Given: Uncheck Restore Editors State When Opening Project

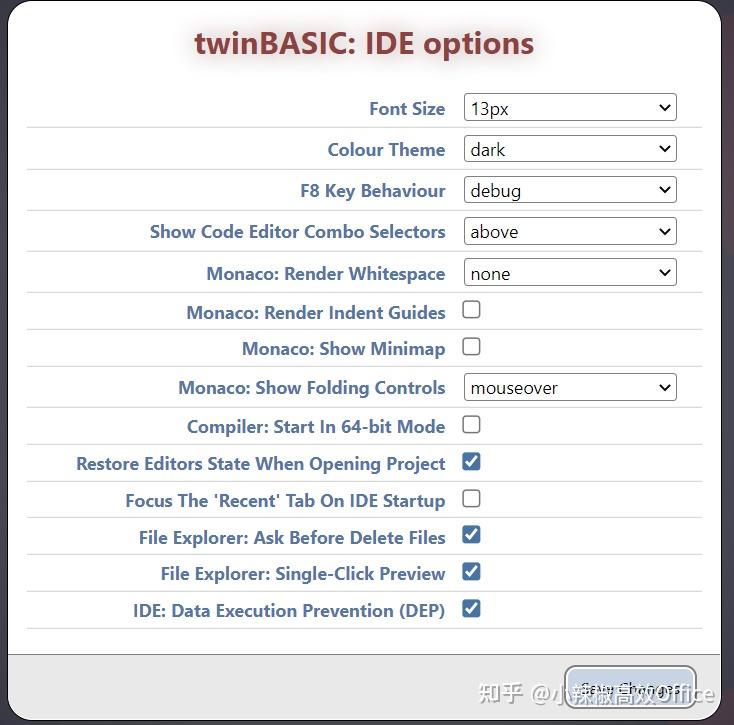Looking at the screenshot, I should (x=471, y=462).
